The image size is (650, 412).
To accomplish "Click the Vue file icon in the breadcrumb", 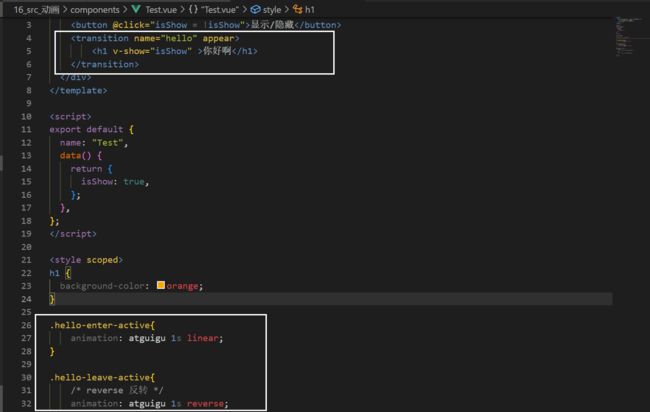I will coord(136,9).
